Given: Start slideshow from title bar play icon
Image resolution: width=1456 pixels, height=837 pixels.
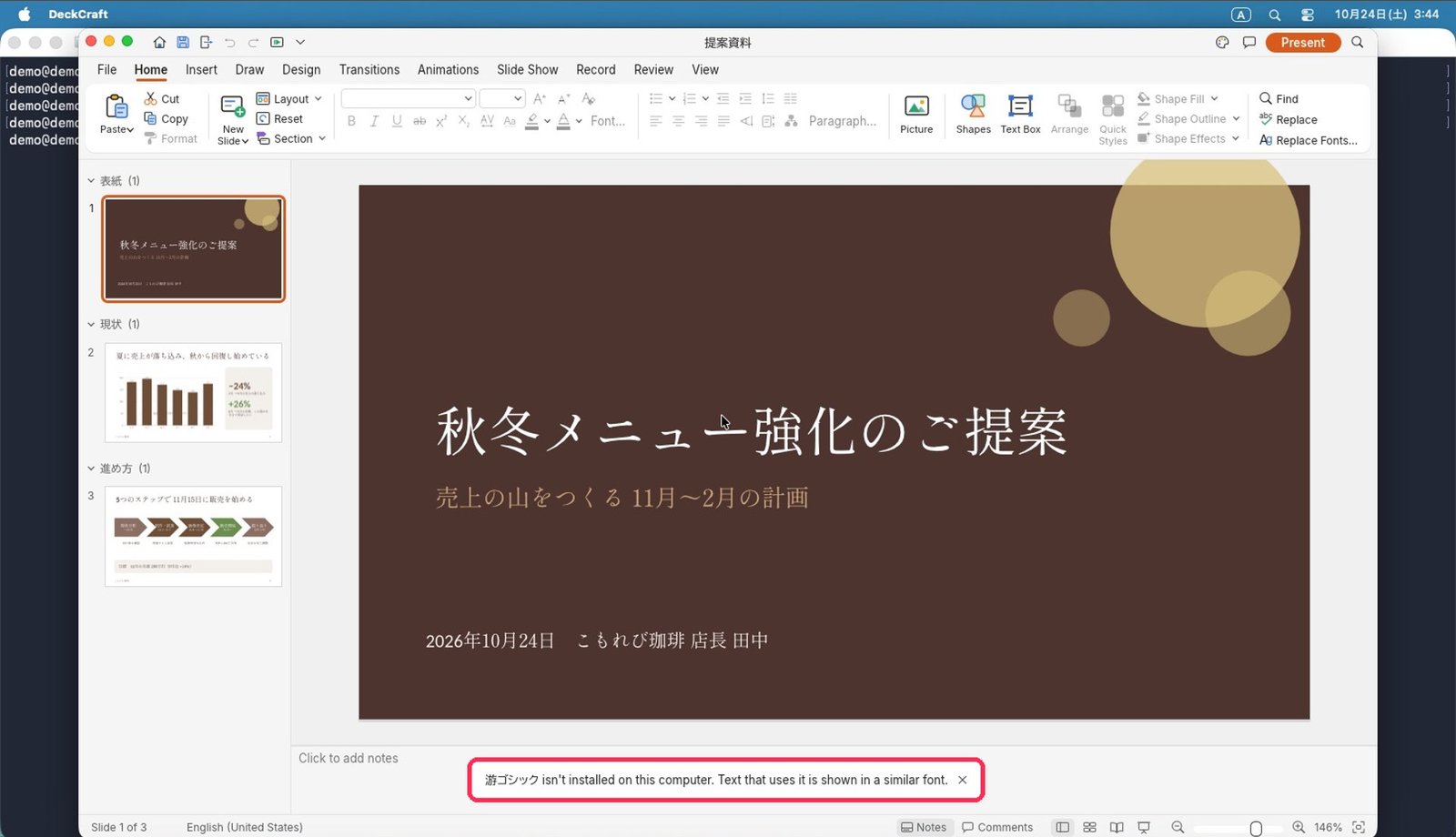Looking at the screenshot, I should (x=277, y=42).
